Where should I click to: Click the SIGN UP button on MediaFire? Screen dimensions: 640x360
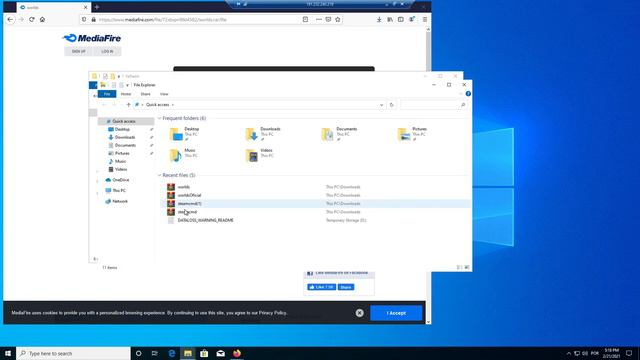79,51
